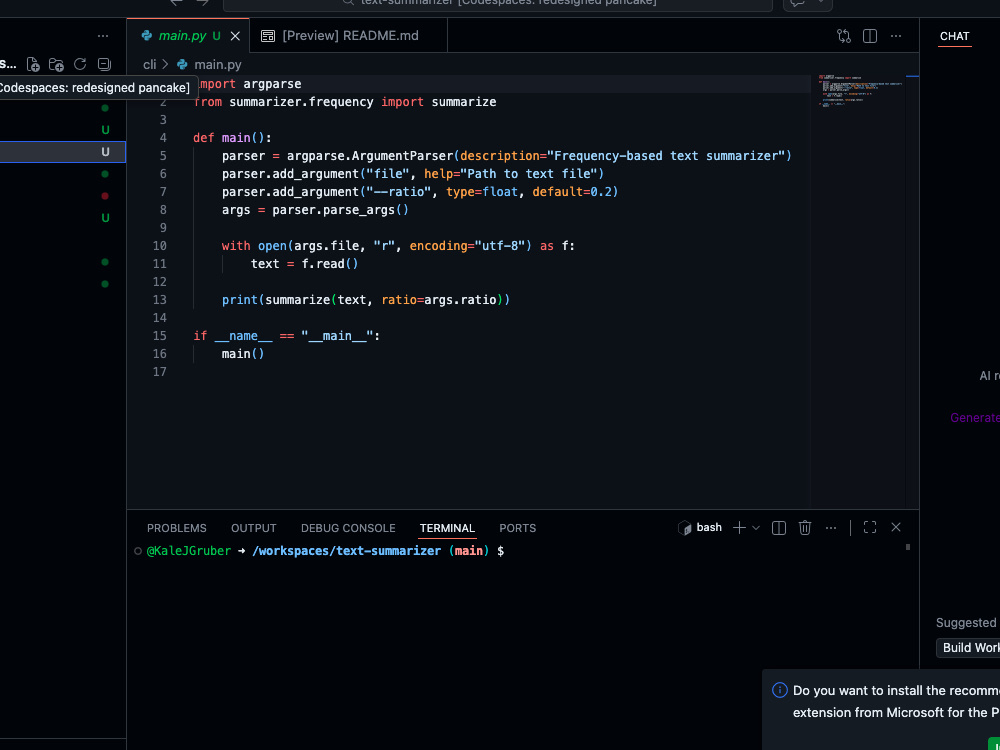
Task: Open the DEBUG CONSOLE panel tab
Action: tap(348, 528)
